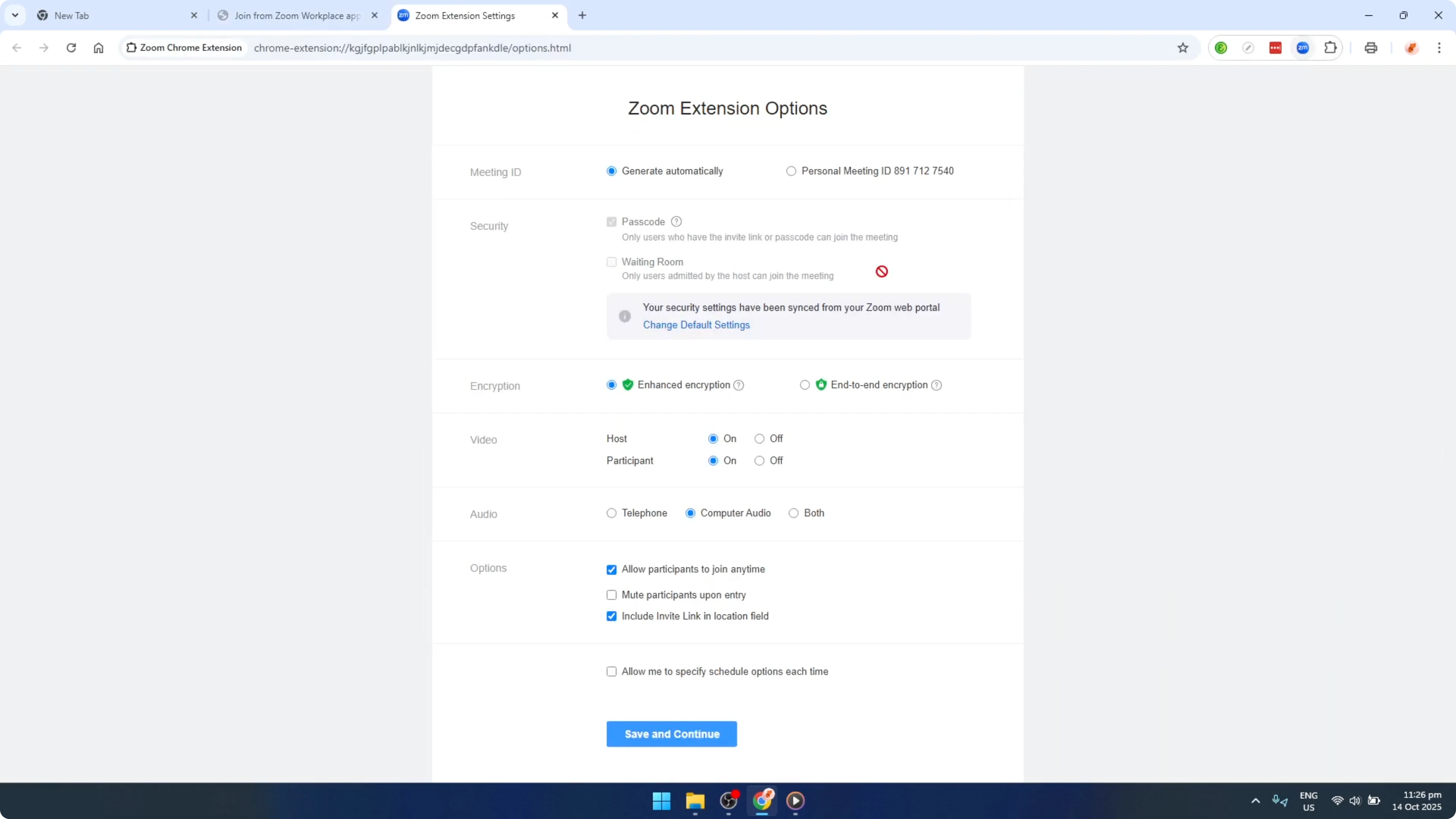Open the Windows Start menu
The width and height of the screenshot is (1456, 819).
click(x=661, y=801)
